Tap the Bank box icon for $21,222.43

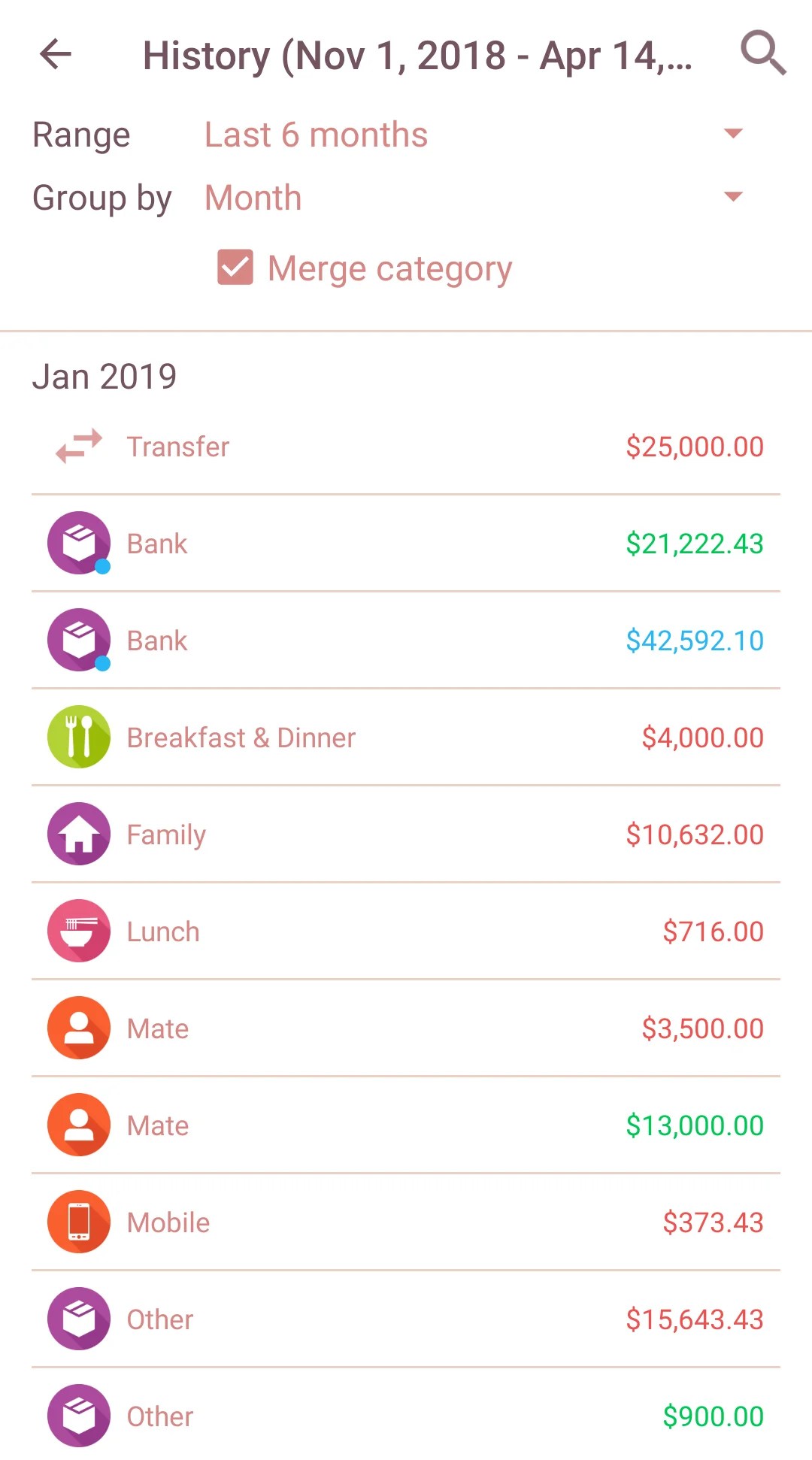[79, 543]
